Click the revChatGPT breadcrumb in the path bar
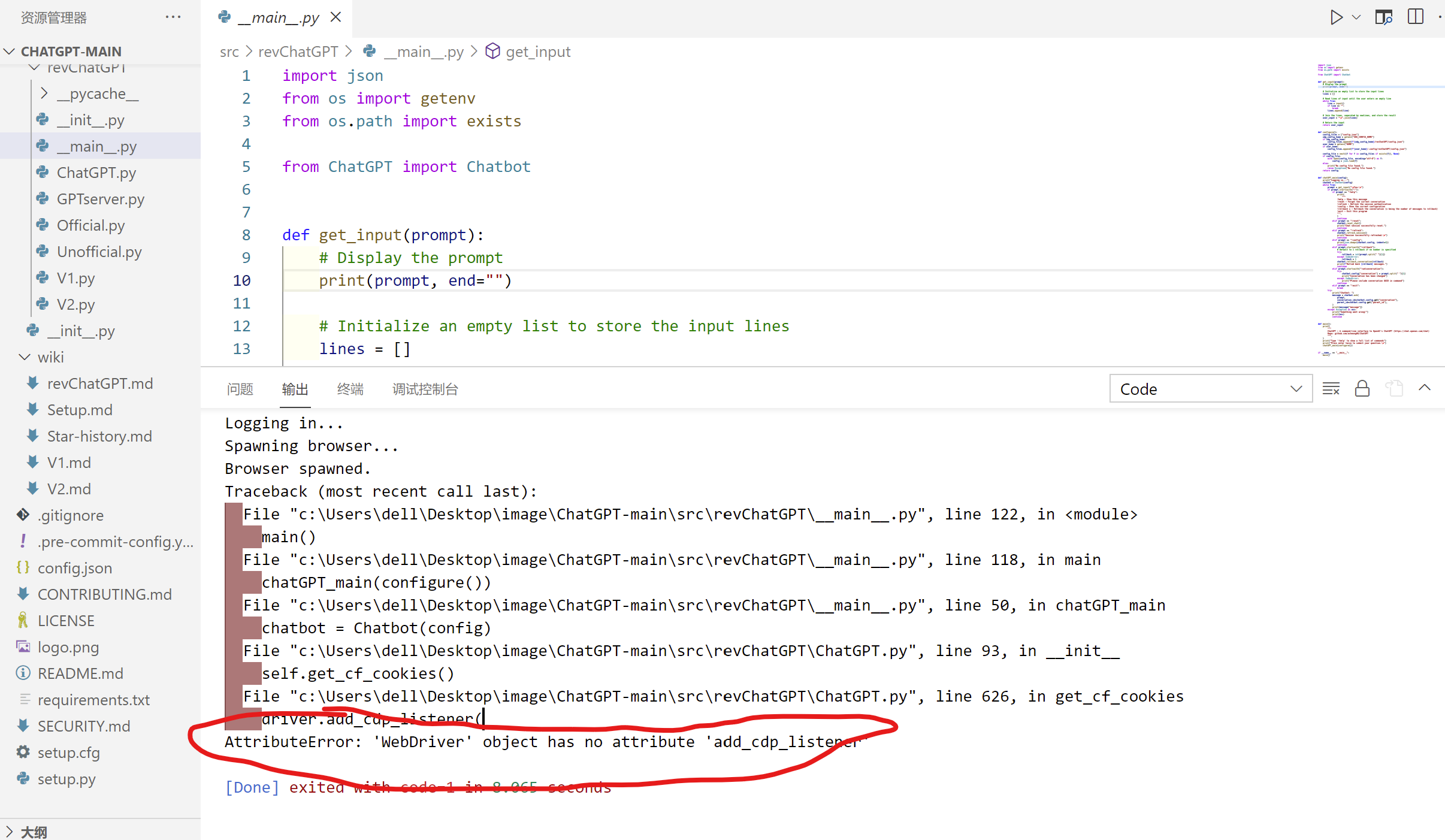Screen dimensions: 1445x840 298,52
